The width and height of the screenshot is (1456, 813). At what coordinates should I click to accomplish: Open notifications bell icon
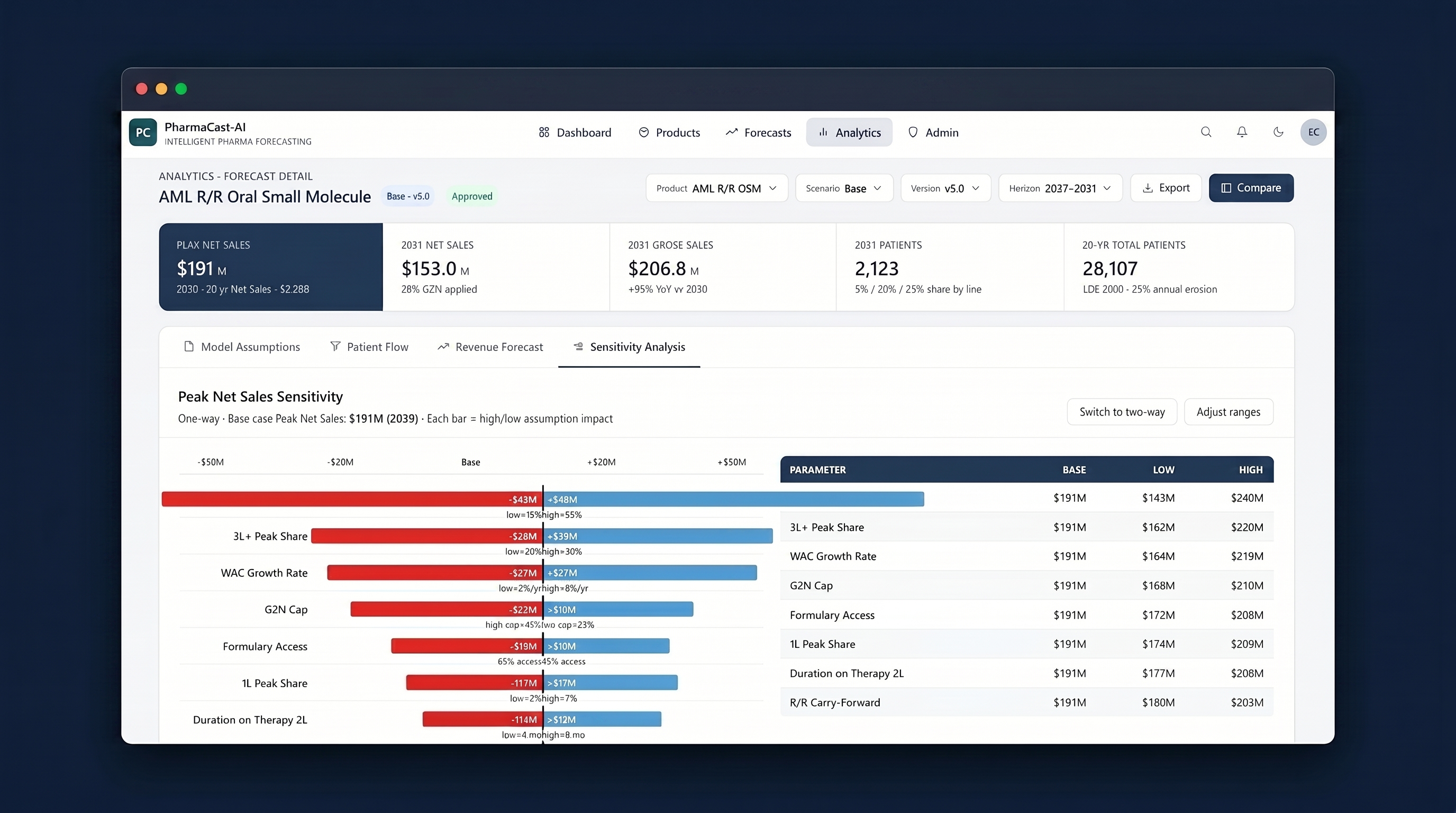[x=1242, y=132]
